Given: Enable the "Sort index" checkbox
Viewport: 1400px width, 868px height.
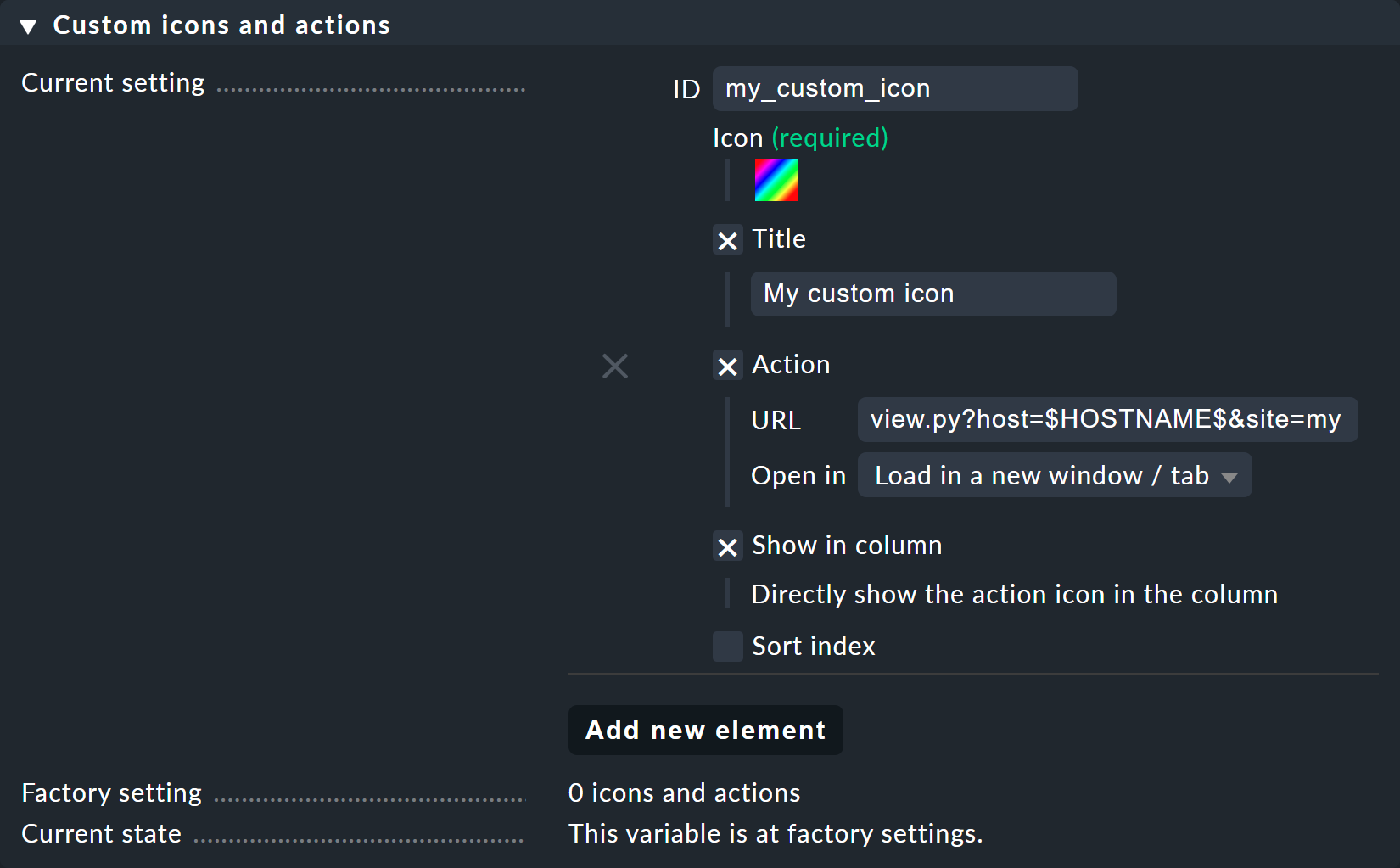Looking at the screenshot, I should click(x=727, y=647).
